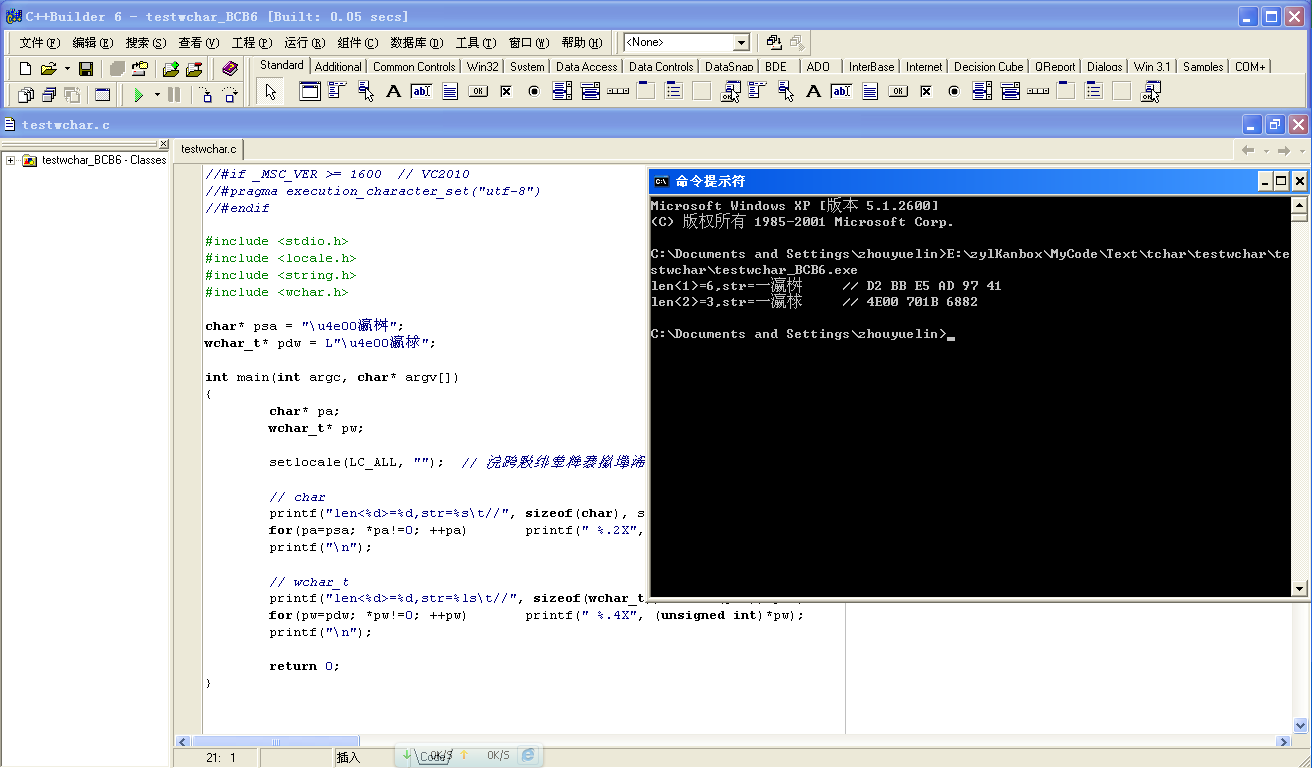Click the editor horizontal scrollbar left arrow
Screen dimensions: 1312x768
click(183, 741)
